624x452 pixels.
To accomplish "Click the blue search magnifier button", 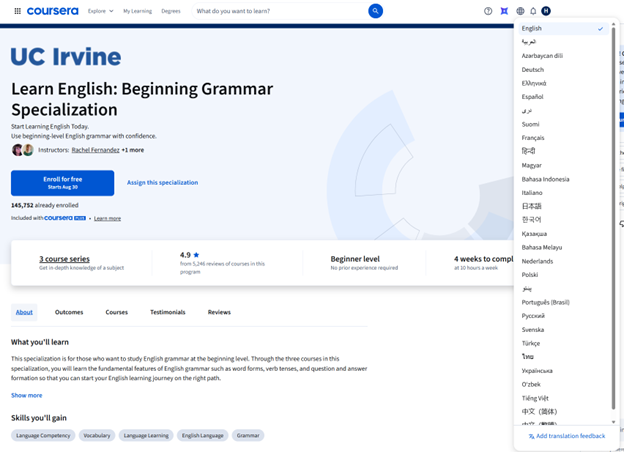I will pos(375,11).
